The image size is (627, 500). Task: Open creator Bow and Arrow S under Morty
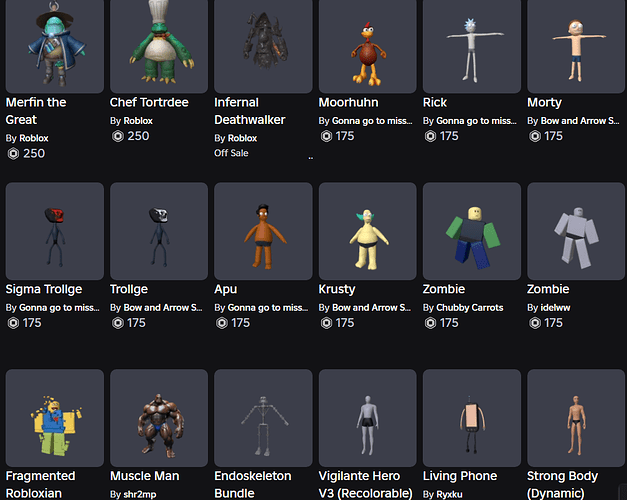(580, 121)
